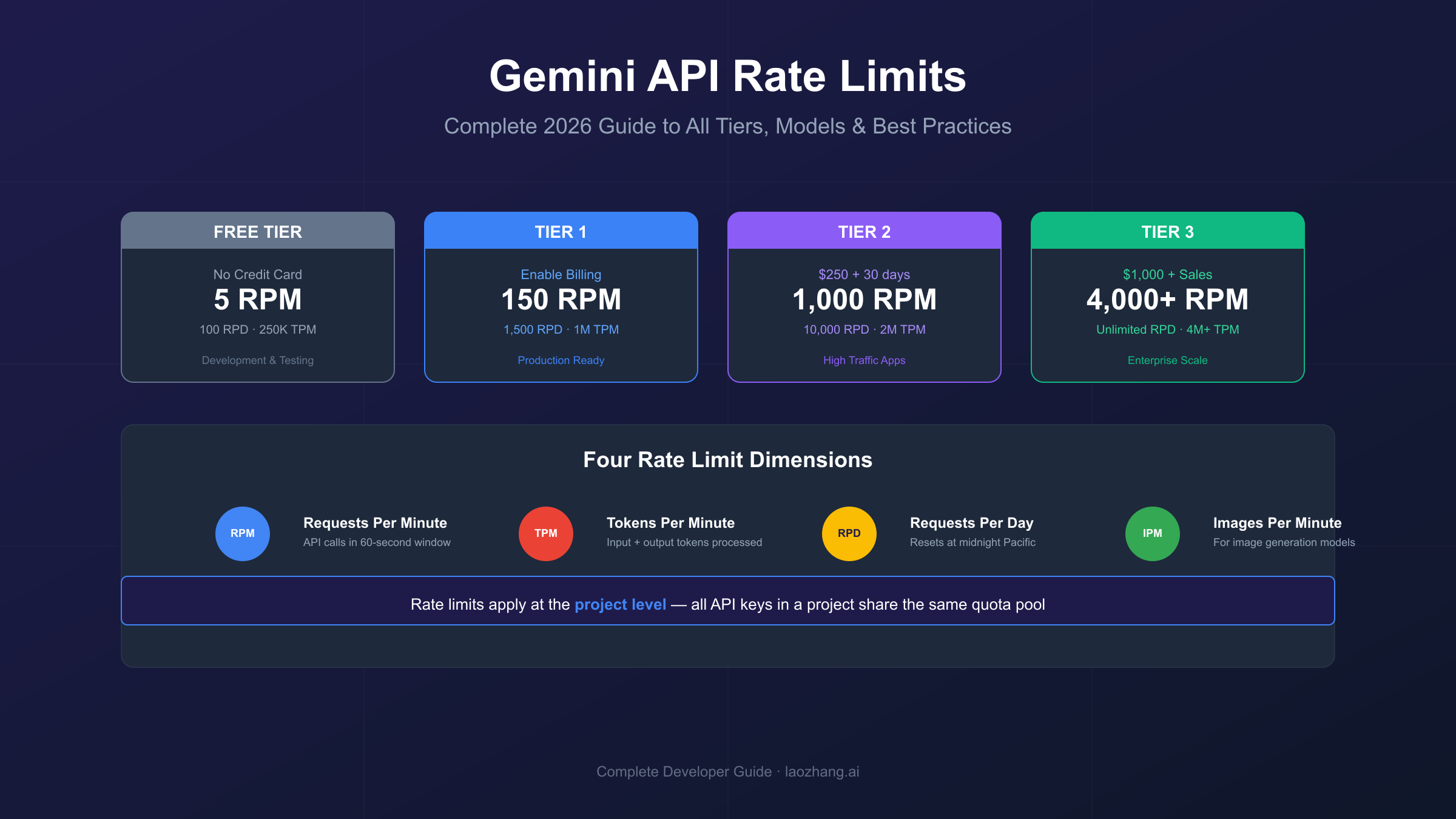Select the FREE TIER header tab

click(x=257, y=232)
